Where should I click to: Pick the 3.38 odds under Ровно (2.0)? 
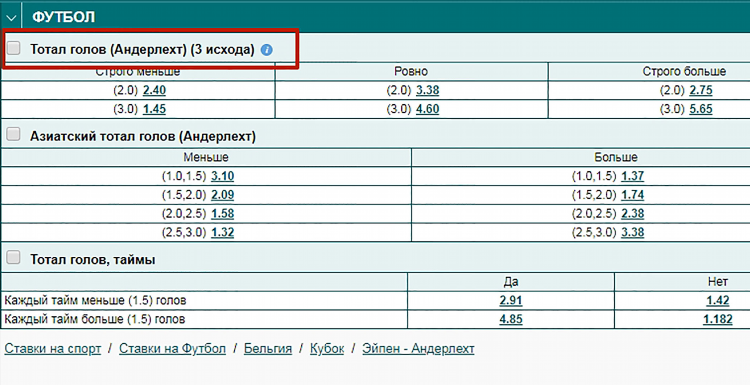pyautogui.click(x=427, y=90)
